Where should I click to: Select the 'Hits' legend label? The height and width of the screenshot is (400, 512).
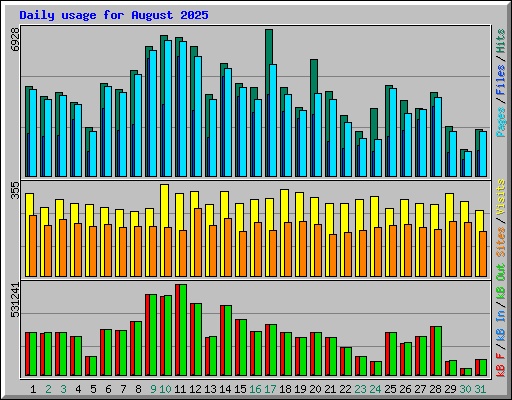pyautogui.click(x=500, y=41)
